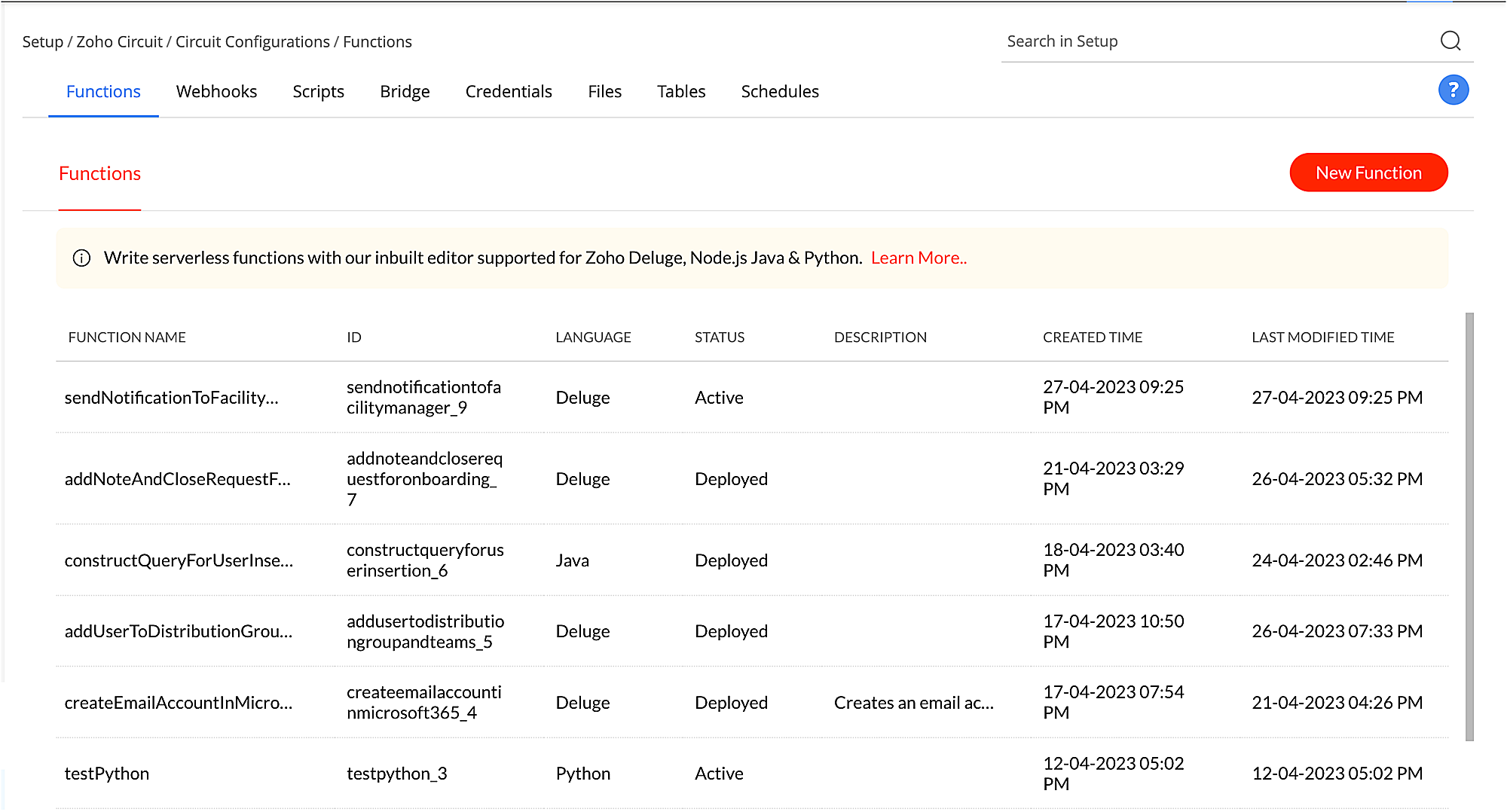Viewport: 1507px width, 812px height.
Task: Switch to the Webhooks tab
Action: [x=216, y=92]
